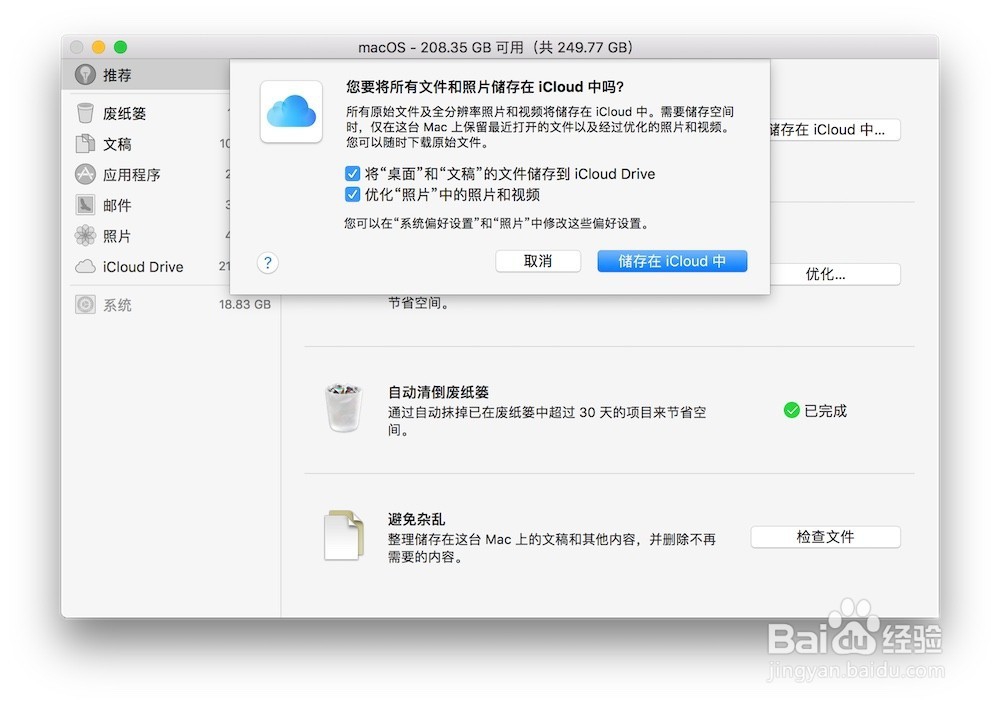Click the full trash icon by 自动清倒废纸篓
The image size is (1000, 705).
point(343,408)
